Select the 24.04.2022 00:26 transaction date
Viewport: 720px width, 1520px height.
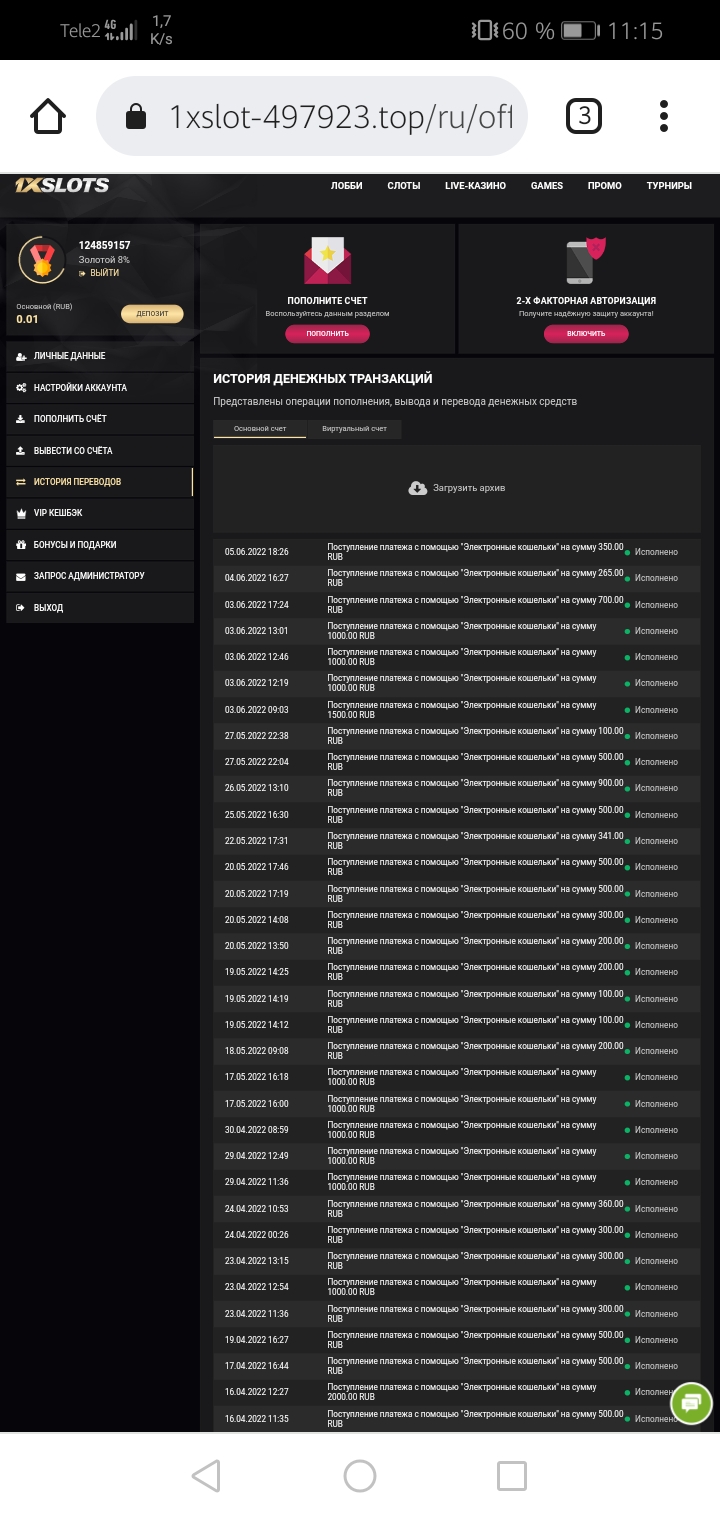pos(257,1235)
